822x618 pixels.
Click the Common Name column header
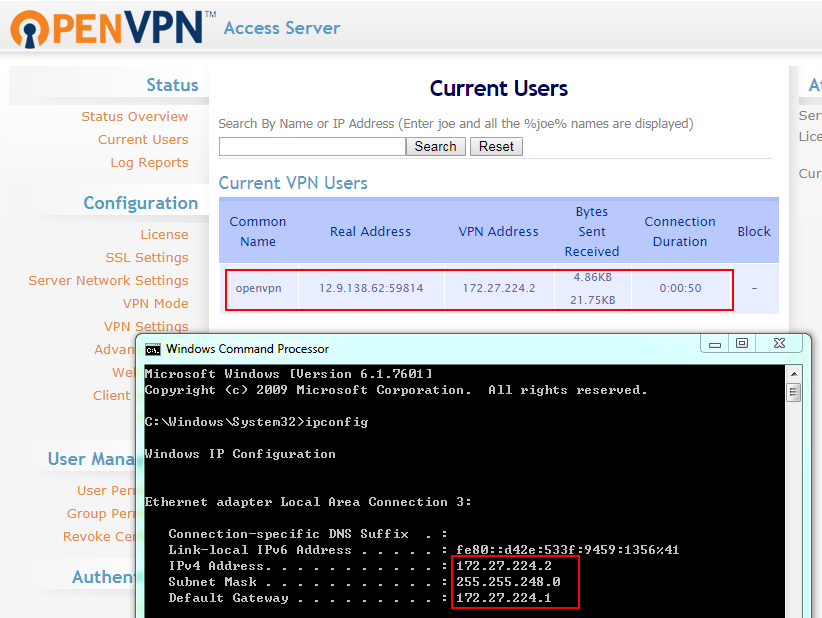click(258, 231)
